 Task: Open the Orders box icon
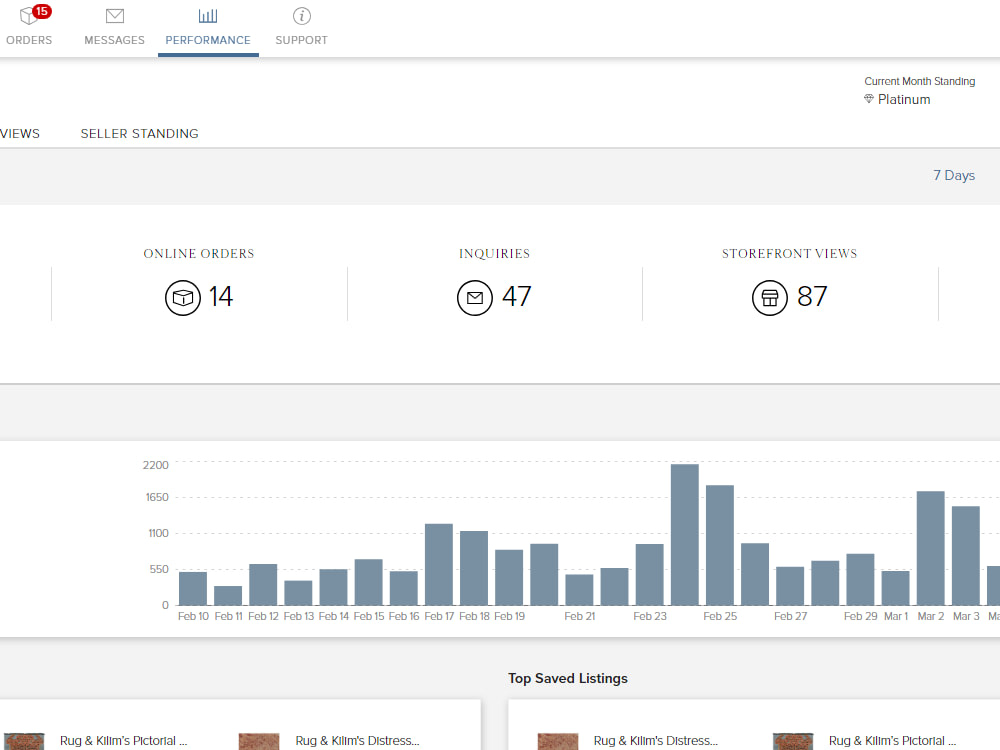coord(29,16)
